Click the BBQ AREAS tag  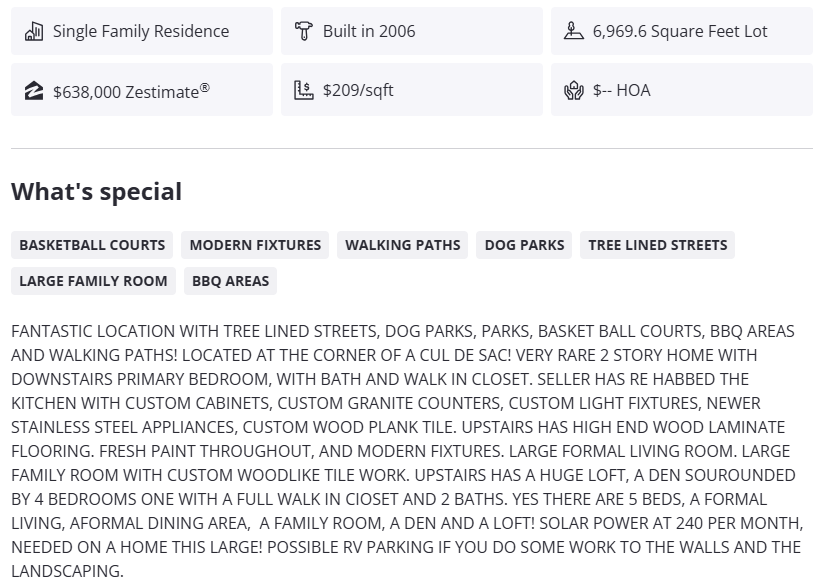pos(230,281)
